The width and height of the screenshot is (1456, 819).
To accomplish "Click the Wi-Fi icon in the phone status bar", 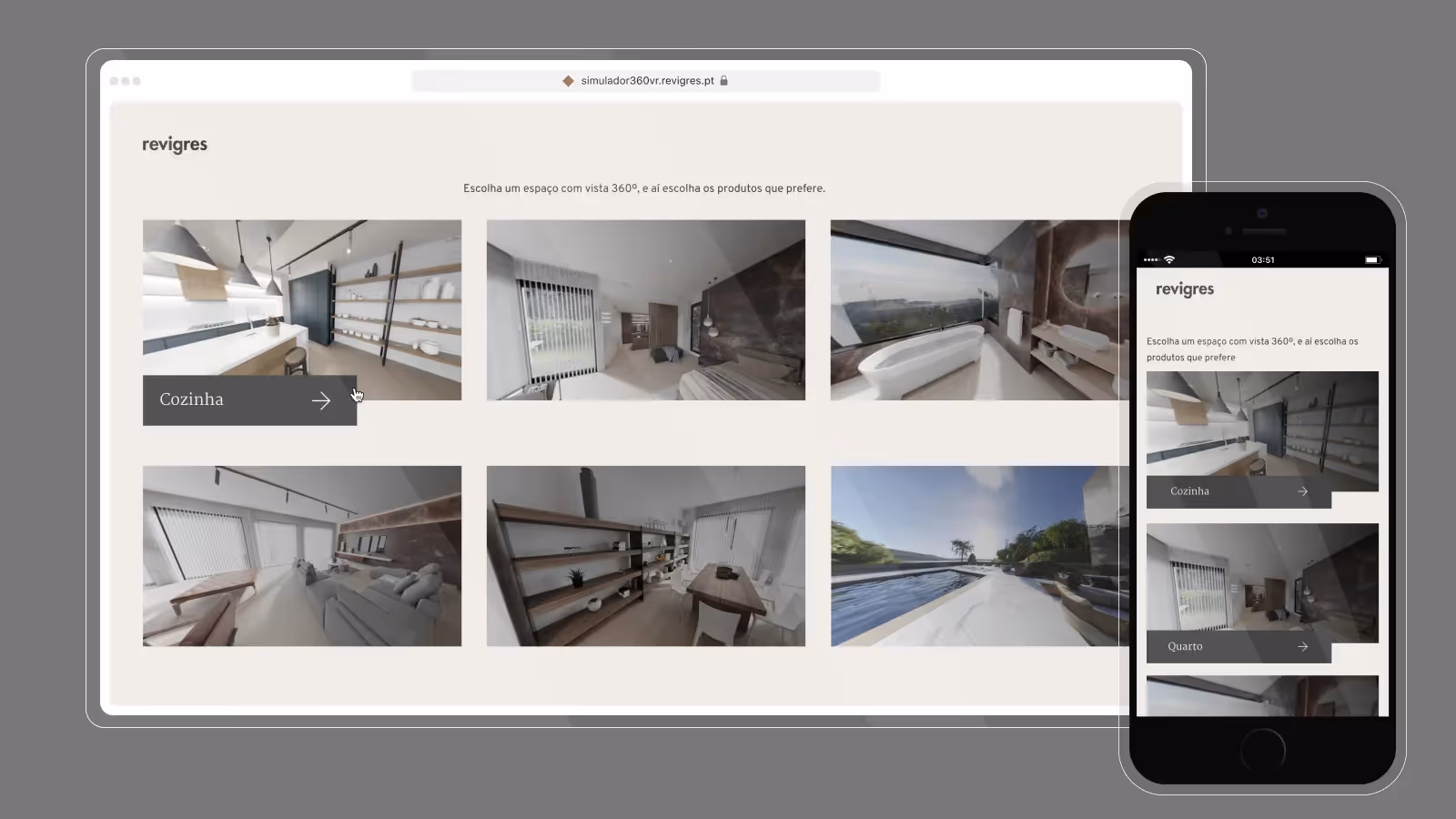I will (1169, 259).
